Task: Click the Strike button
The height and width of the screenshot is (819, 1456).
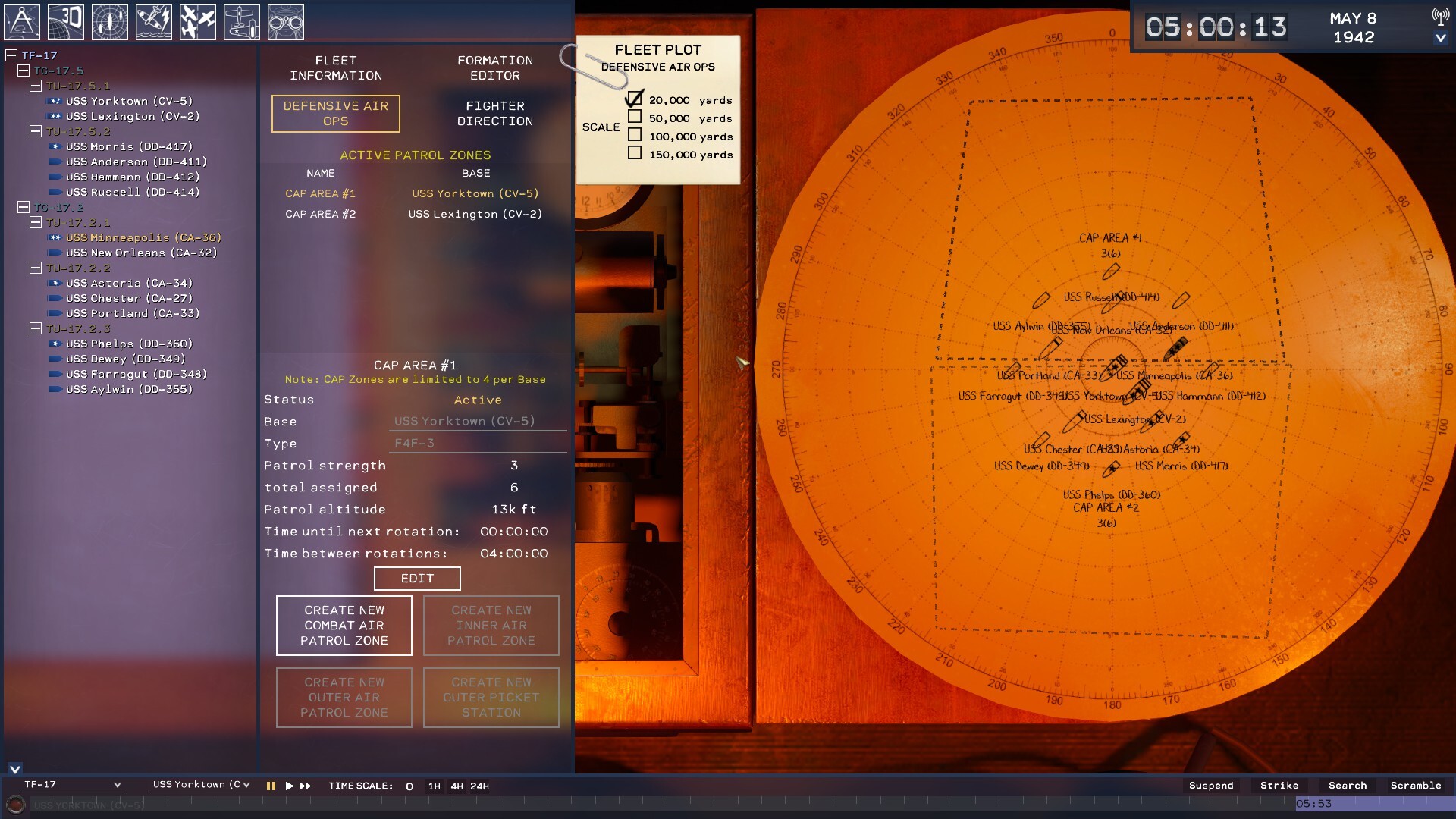Action: click(1279, 786)
